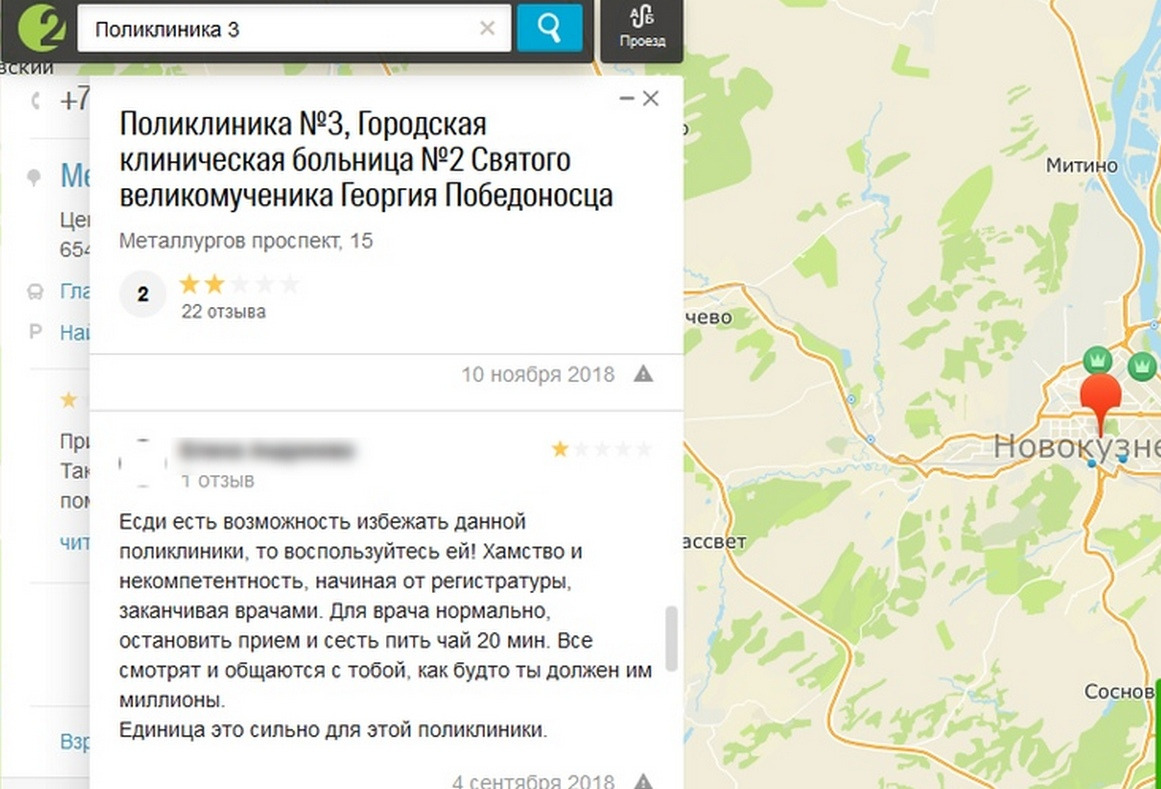Click the right green crown map marker

point(1142,365)
